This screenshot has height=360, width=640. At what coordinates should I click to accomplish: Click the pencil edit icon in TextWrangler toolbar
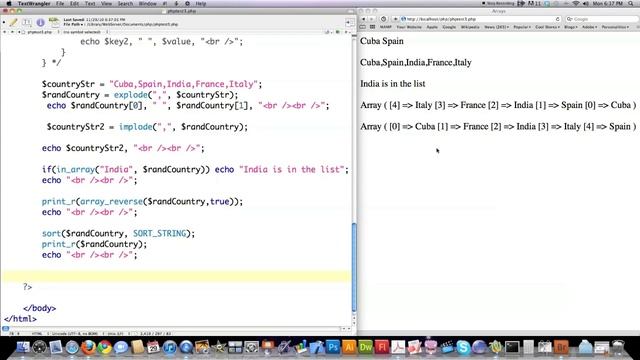(13, 22)
